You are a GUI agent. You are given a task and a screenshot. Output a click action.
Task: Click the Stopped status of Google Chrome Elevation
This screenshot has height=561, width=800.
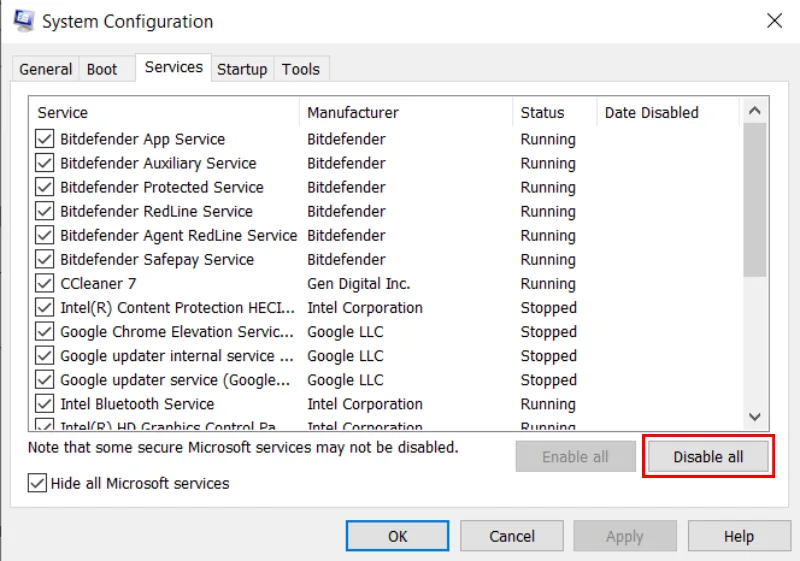(x=548, y=332)
